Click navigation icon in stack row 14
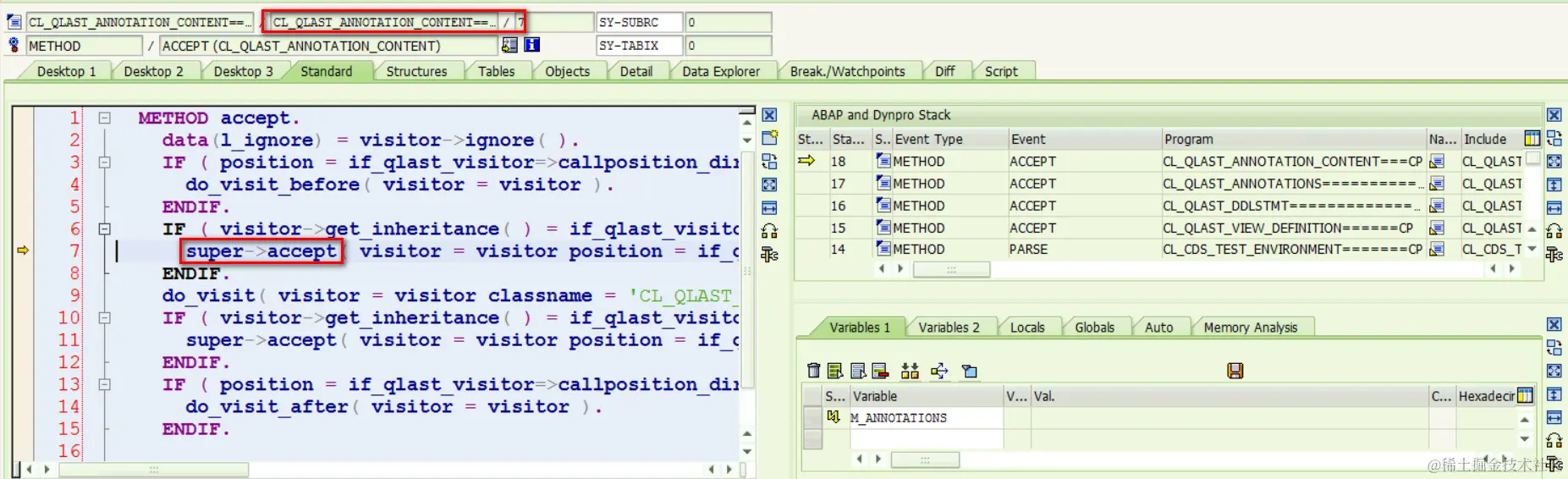 1437,249
